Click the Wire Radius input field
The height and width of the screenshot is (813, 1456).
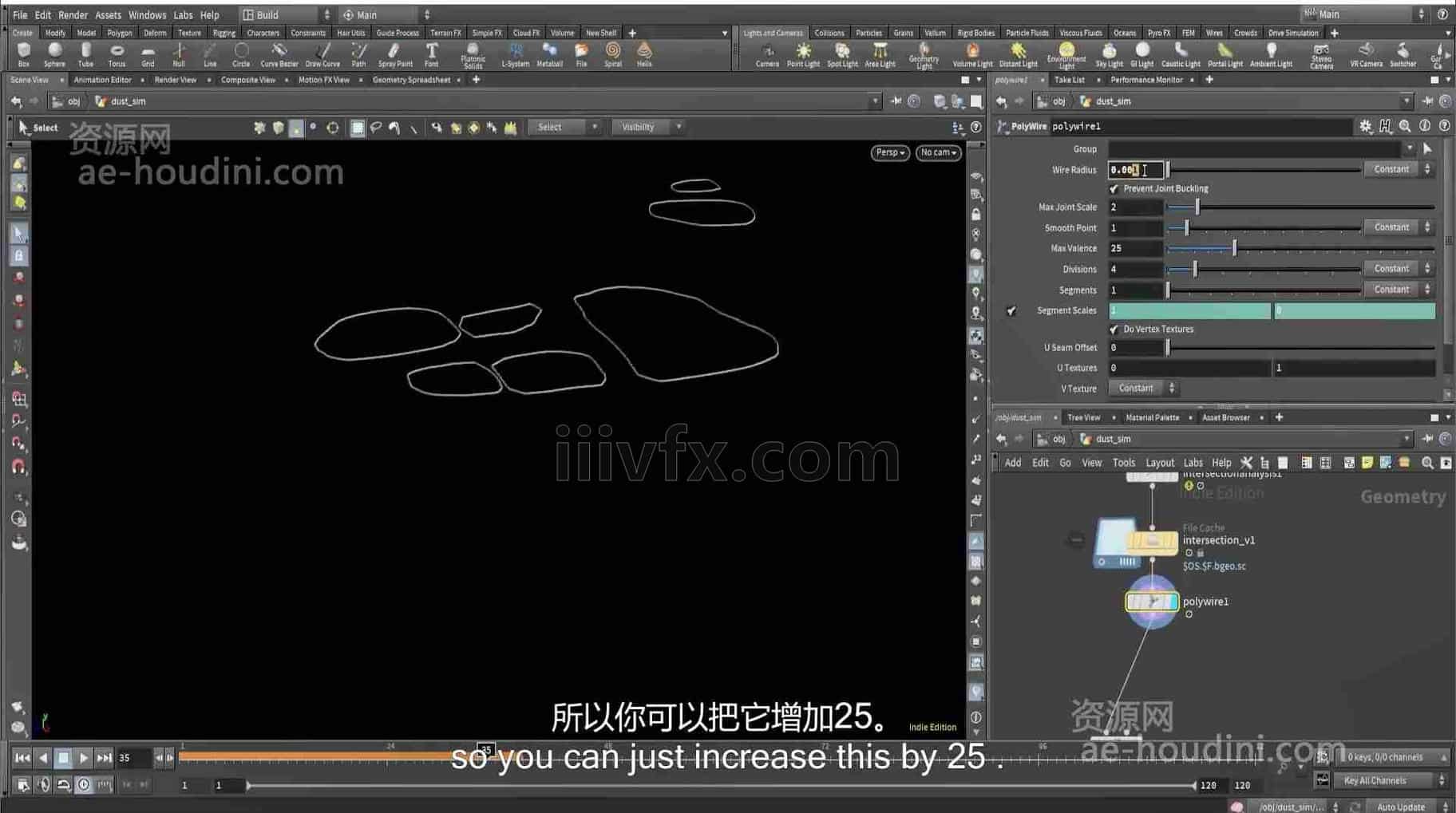1135,169
